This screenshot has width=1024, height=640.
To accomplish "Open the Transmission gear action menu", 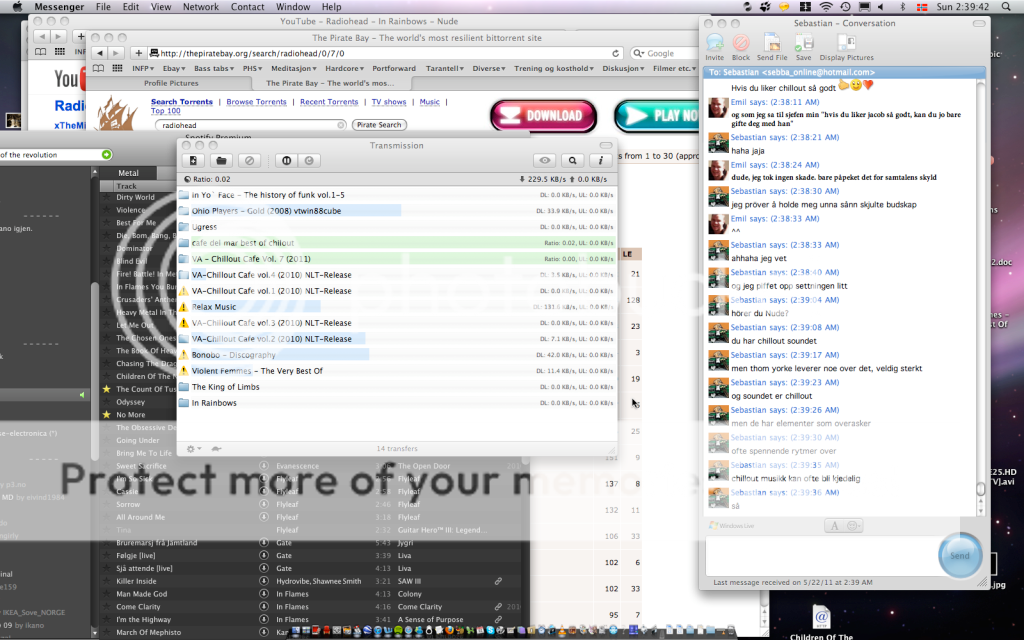I will (x=193, y=448).
